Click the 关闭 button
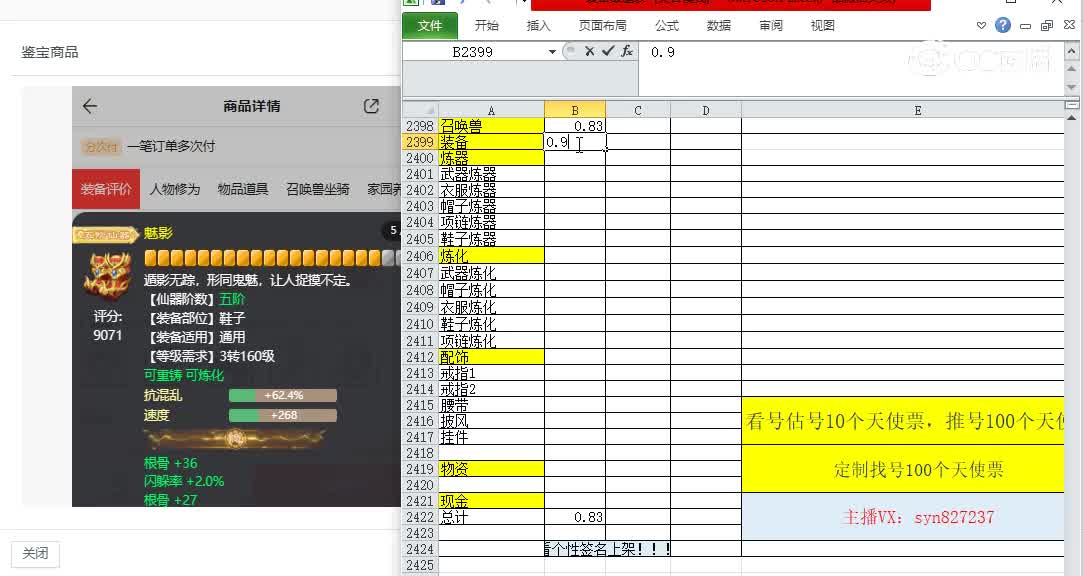Viewport: 1084px width, 576px height. (x=35, y=553)
